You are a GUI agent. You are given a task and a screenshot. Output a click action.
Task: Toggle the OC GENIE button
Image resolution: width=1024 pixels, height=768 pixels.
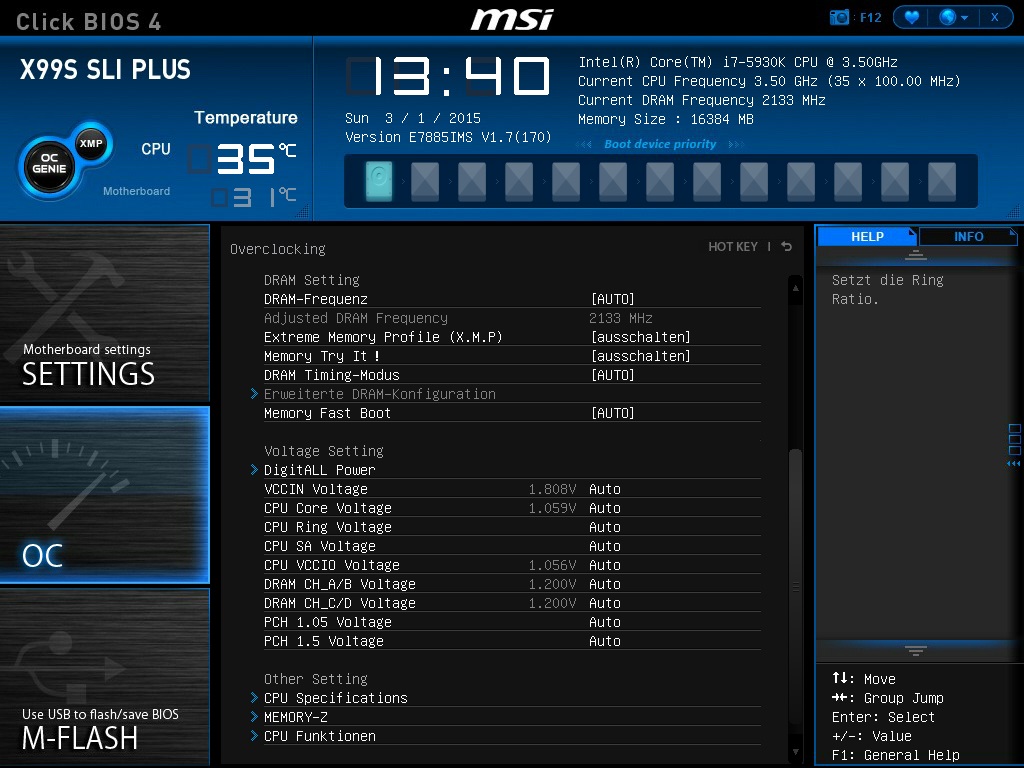click(x=49, y=164)
